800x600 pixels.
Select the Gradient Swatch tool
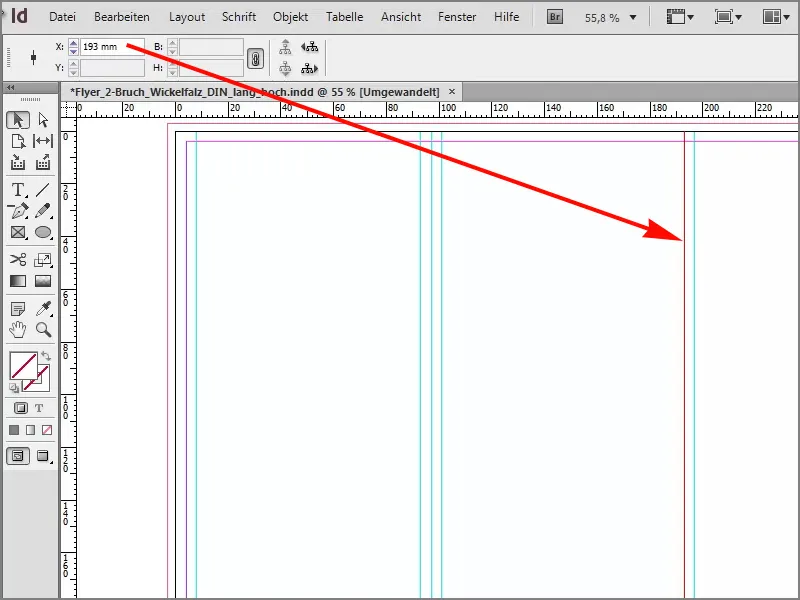point(18,281)
